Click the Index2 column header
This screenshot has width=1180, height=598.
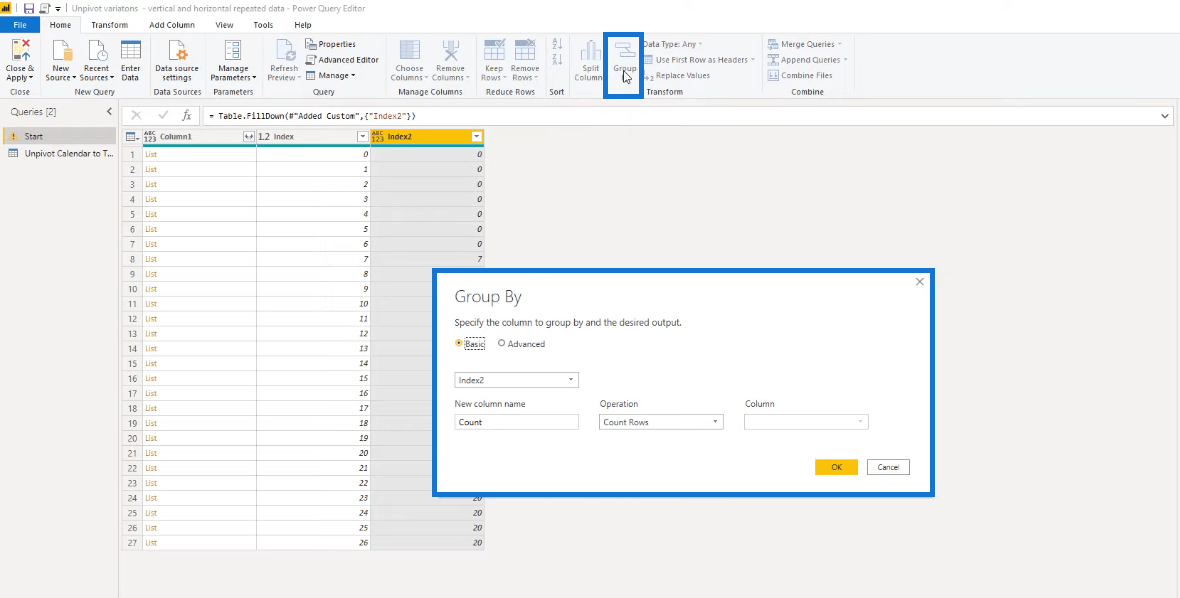pyautogui.click(x=427, y=137)
